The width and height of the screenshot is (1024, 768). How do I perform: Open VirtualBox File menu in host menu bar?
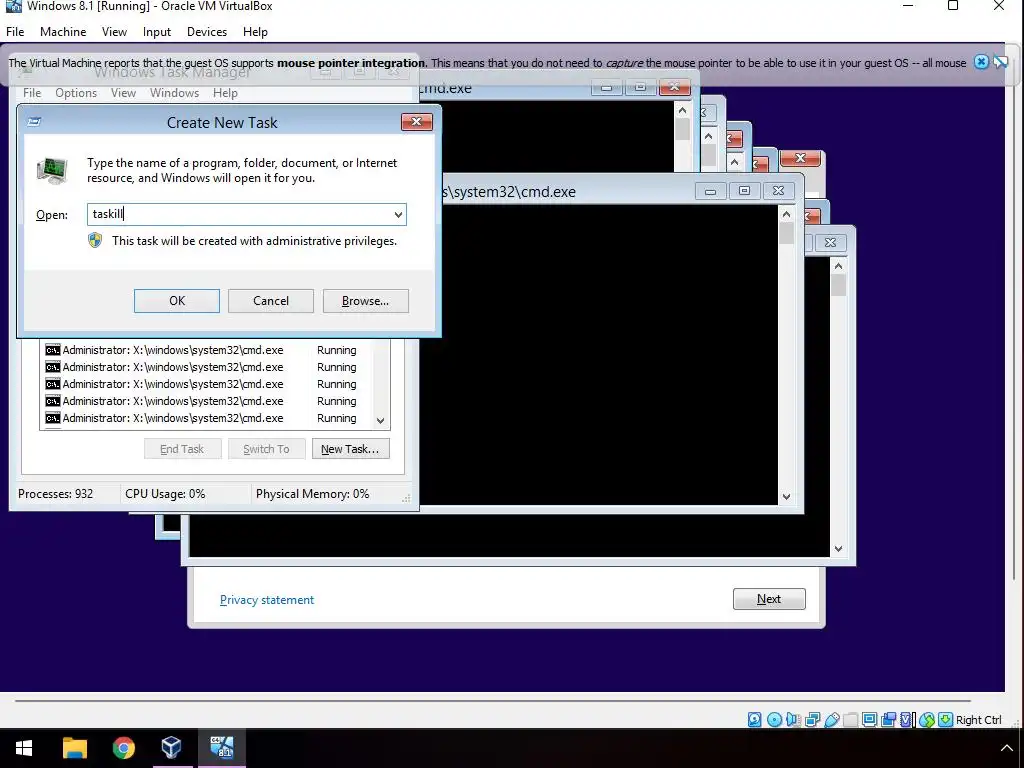pos(15,32)
